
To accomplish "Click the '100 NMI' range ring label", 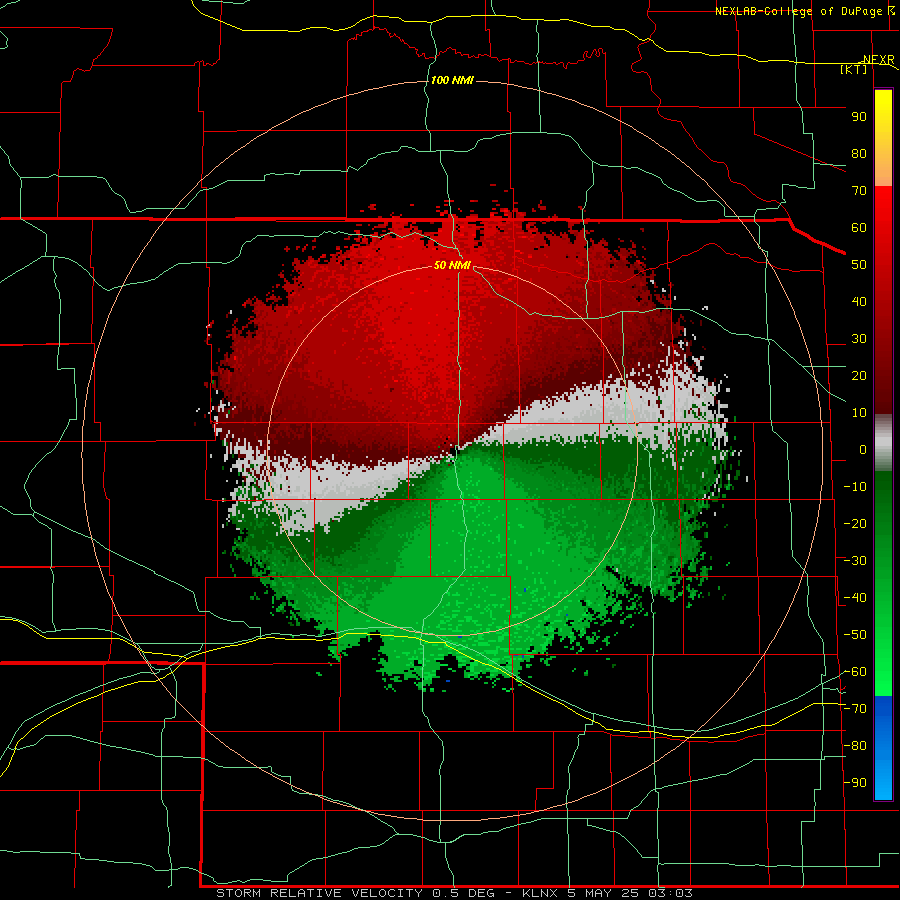I will 452,80.
